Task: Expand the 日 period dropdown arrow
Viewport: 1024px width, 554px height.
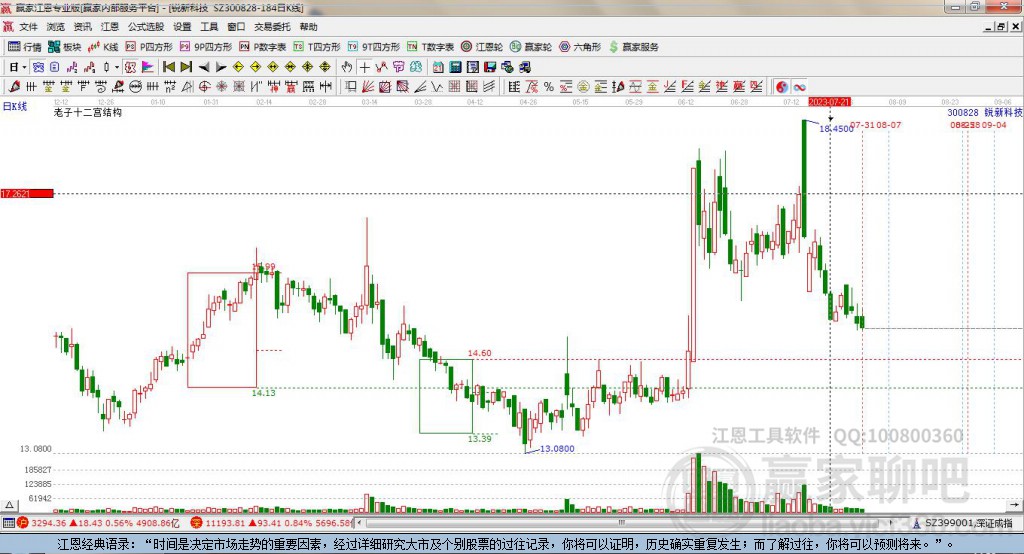Action: click(24, 67)
